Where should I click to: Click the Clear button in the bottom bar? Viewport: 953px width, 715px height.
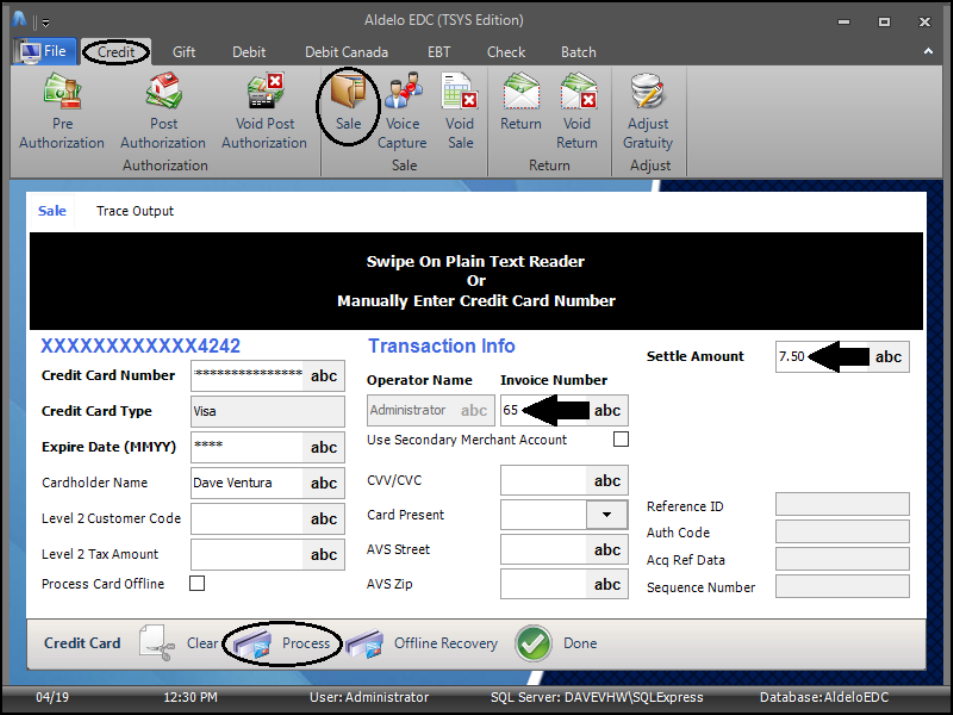coord(179,643)
